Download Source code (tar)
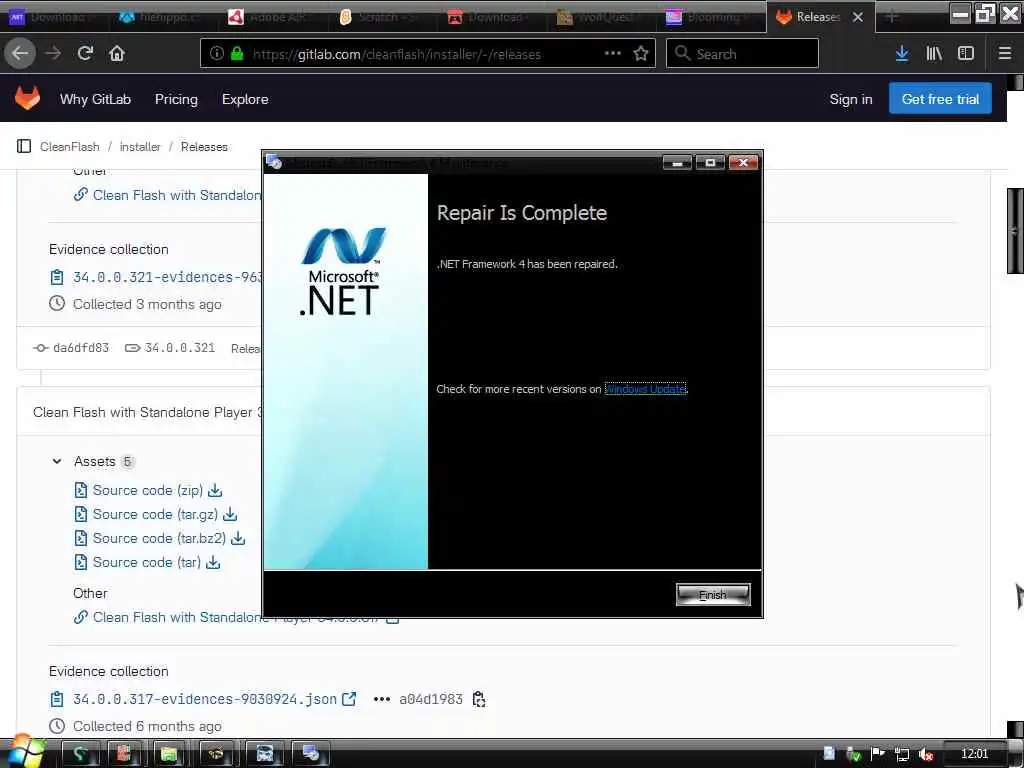 pyautogui.click(x=147, y=562)
